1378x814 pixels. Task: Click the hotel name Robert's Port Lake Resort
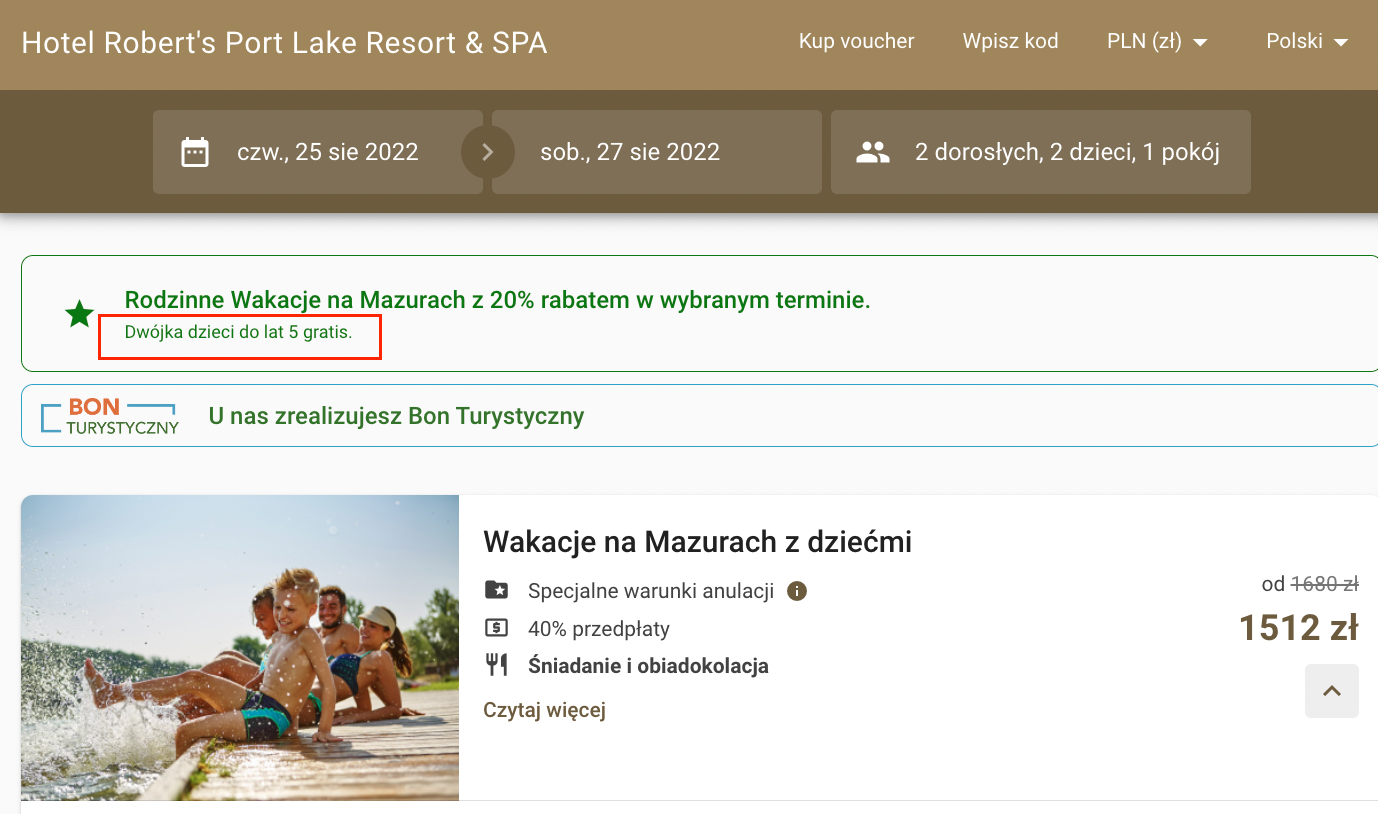(x=284, y=43)
